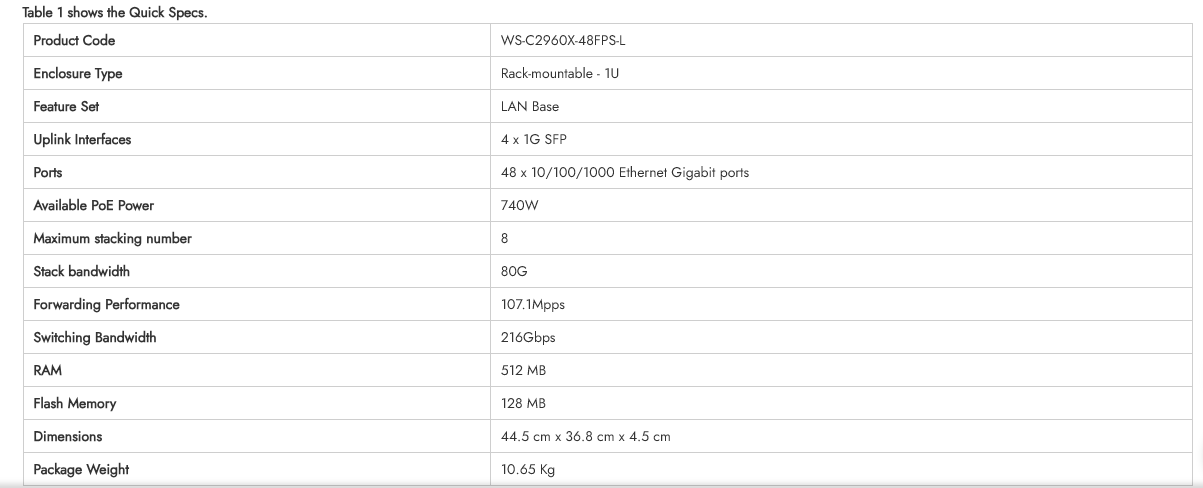Click the Feature Set label
The height and width of the screenshot is (488, 1203).
click(66, 107)
